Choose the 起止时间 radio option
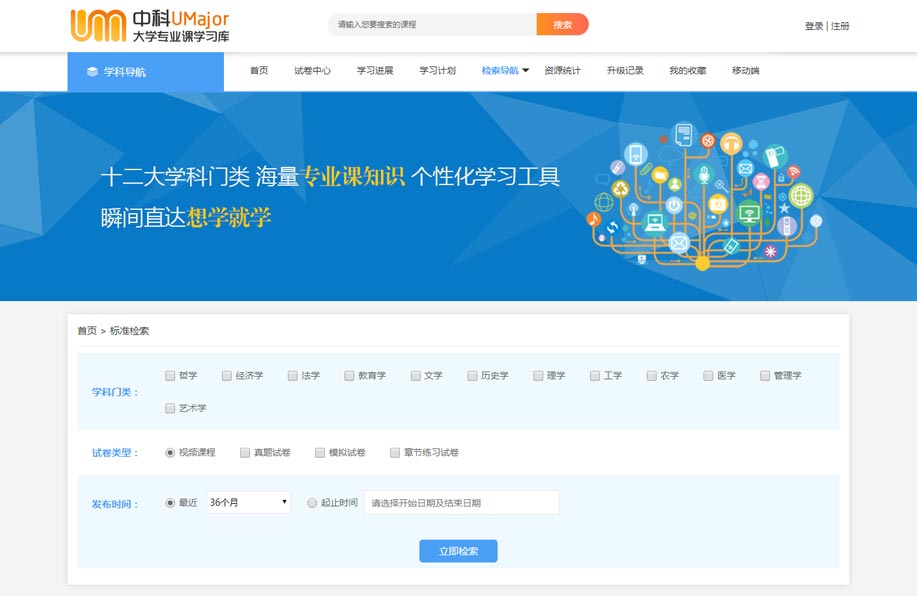This screenshot has width=917, height=597. (x=312, y=503)
